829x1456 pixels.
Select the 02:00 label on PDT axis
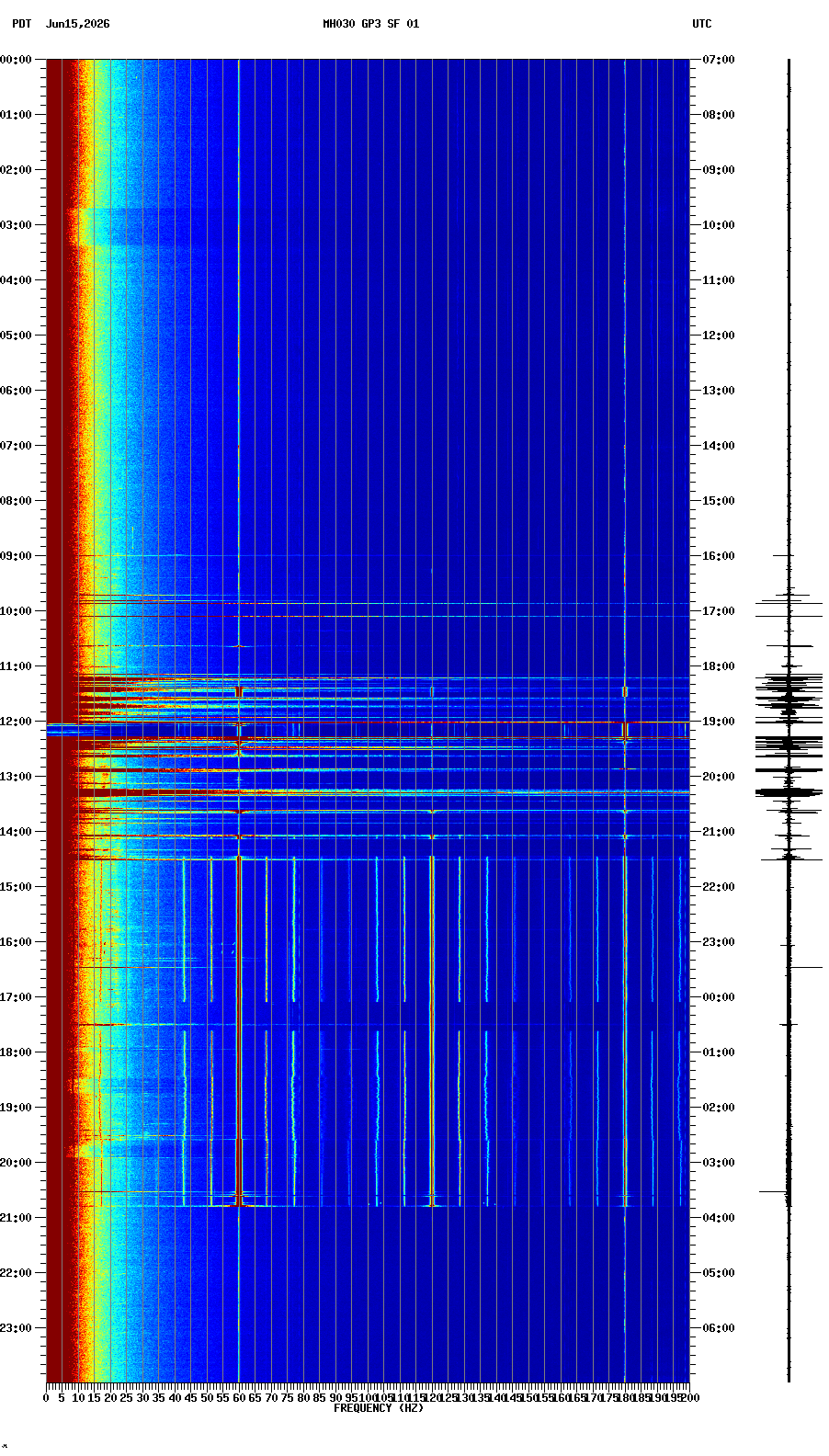tap(16, 170)
